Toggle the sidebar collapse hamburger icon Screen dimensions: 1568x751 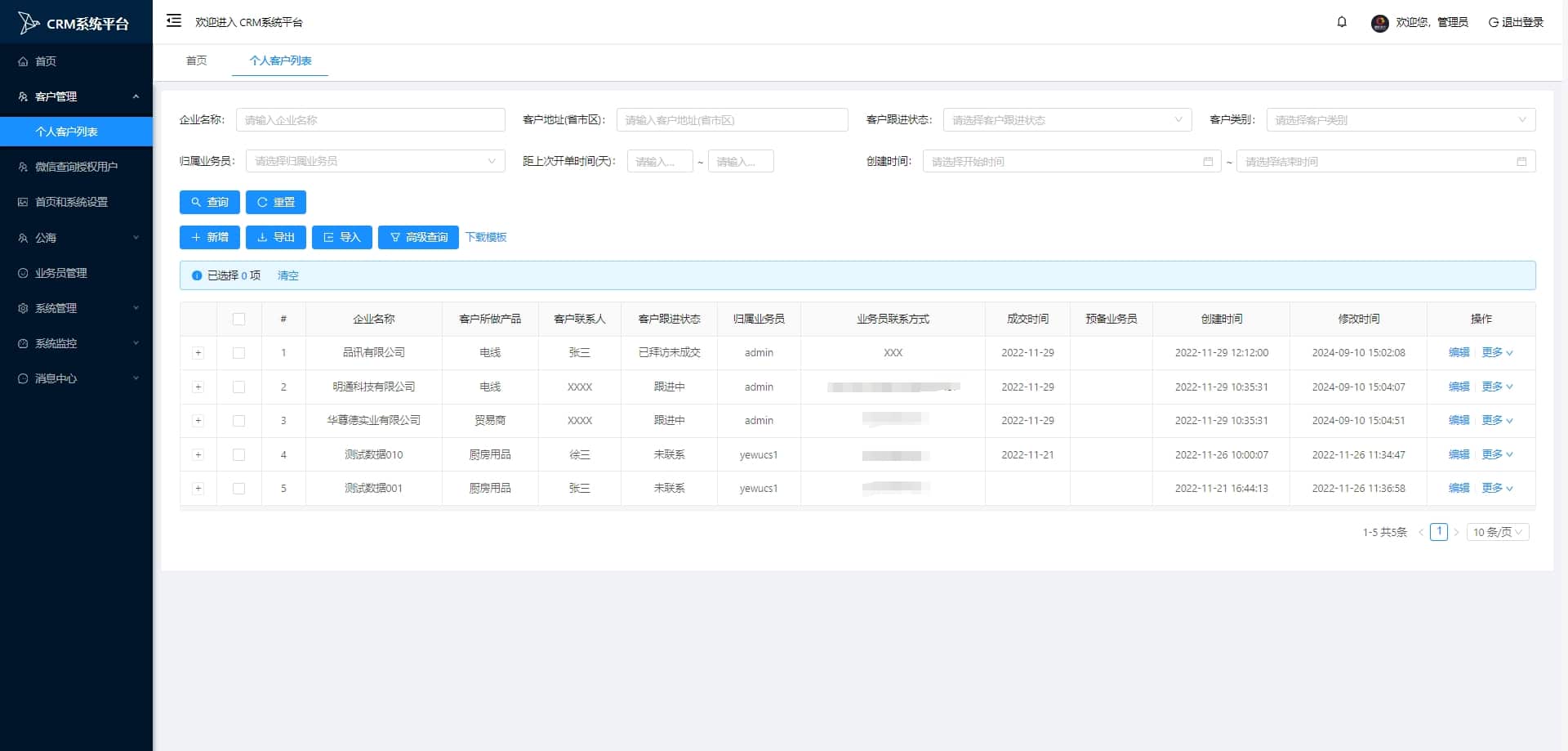coord(174,21)
